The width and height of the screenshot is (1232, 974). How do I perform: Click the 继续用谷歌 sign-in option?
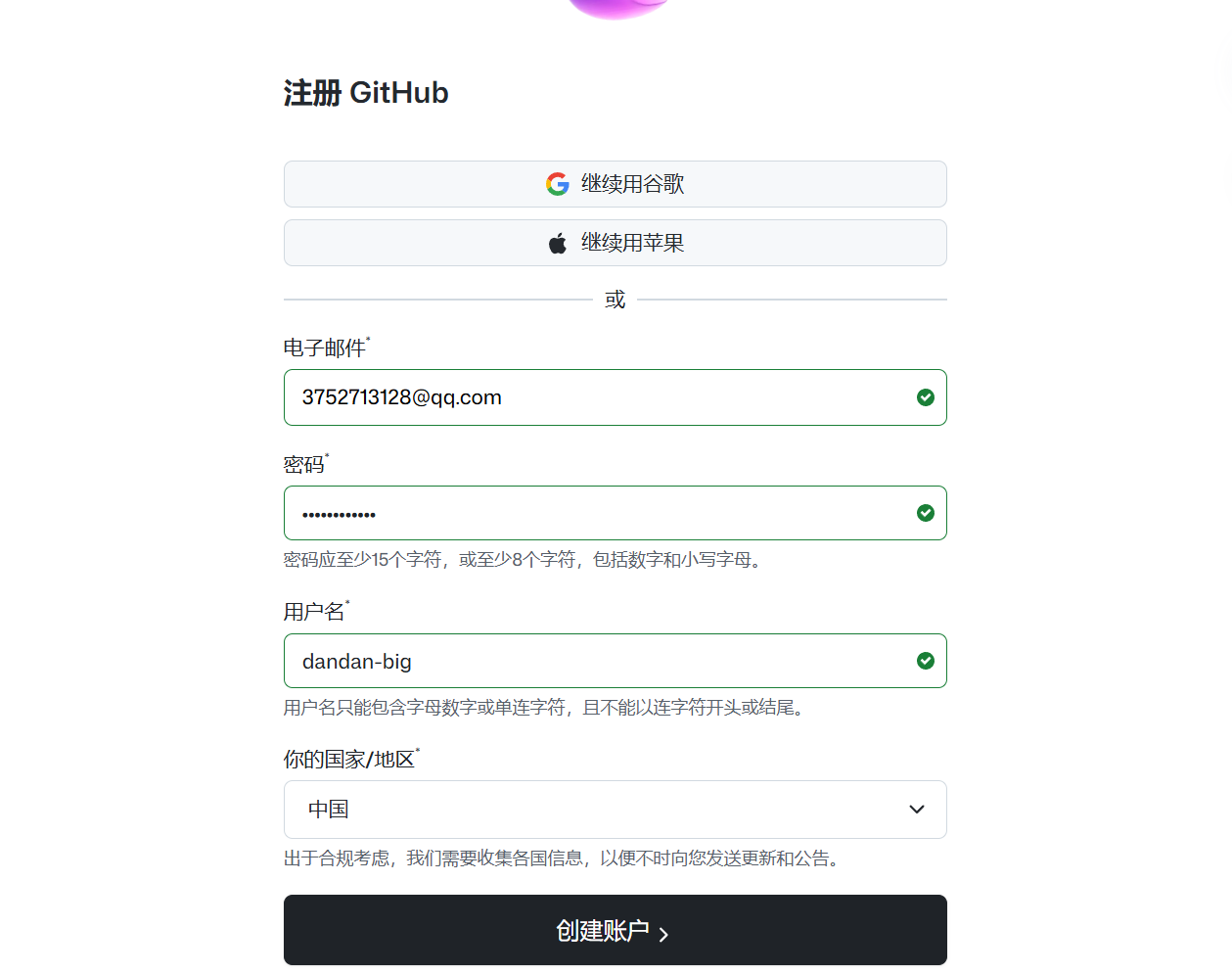[615, 184]
